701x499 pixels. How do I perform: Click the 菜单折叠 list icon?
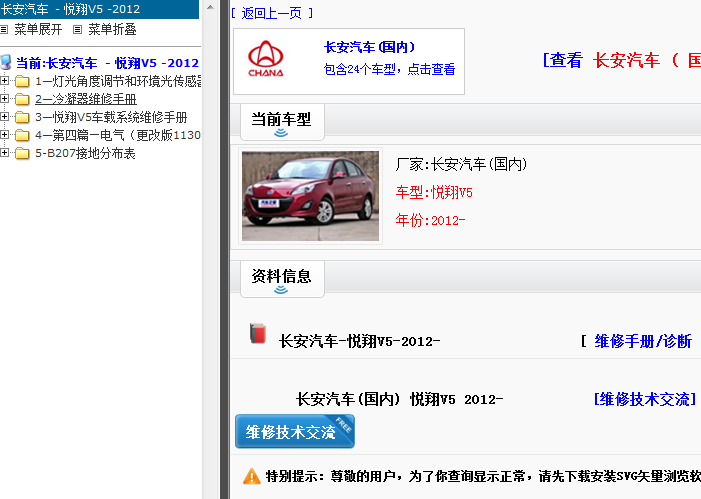tap(77, 30)
